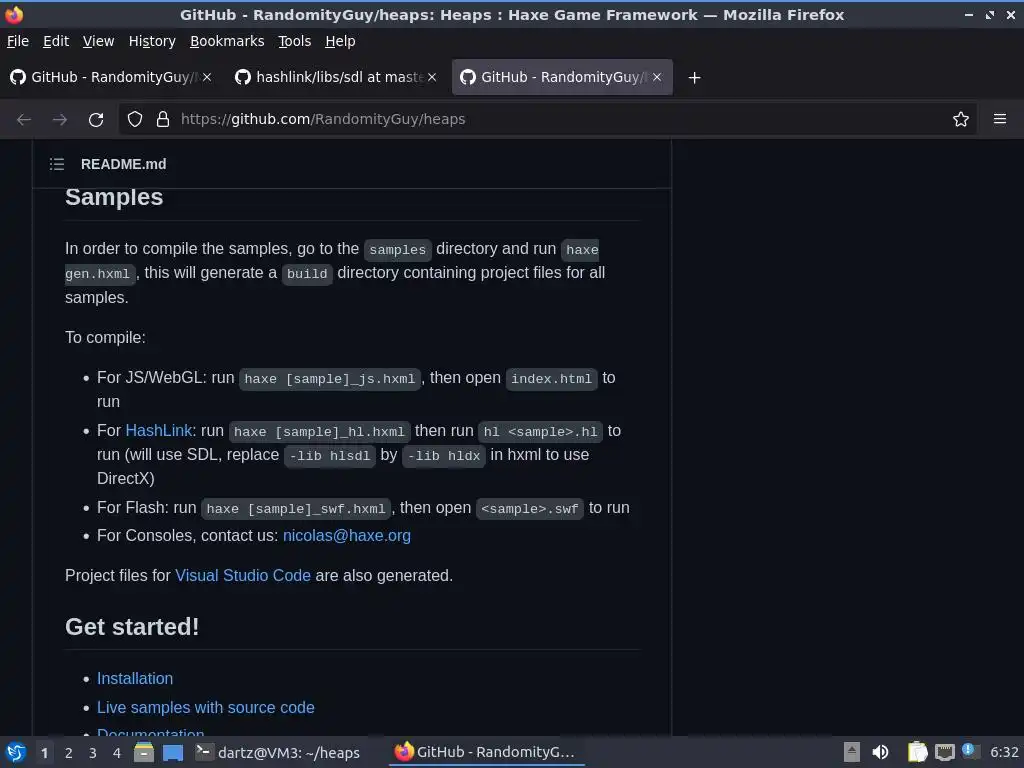Click the network monitor tray icon
Viewport: 1024px width, 768px height.
click(x=944, y=752)
